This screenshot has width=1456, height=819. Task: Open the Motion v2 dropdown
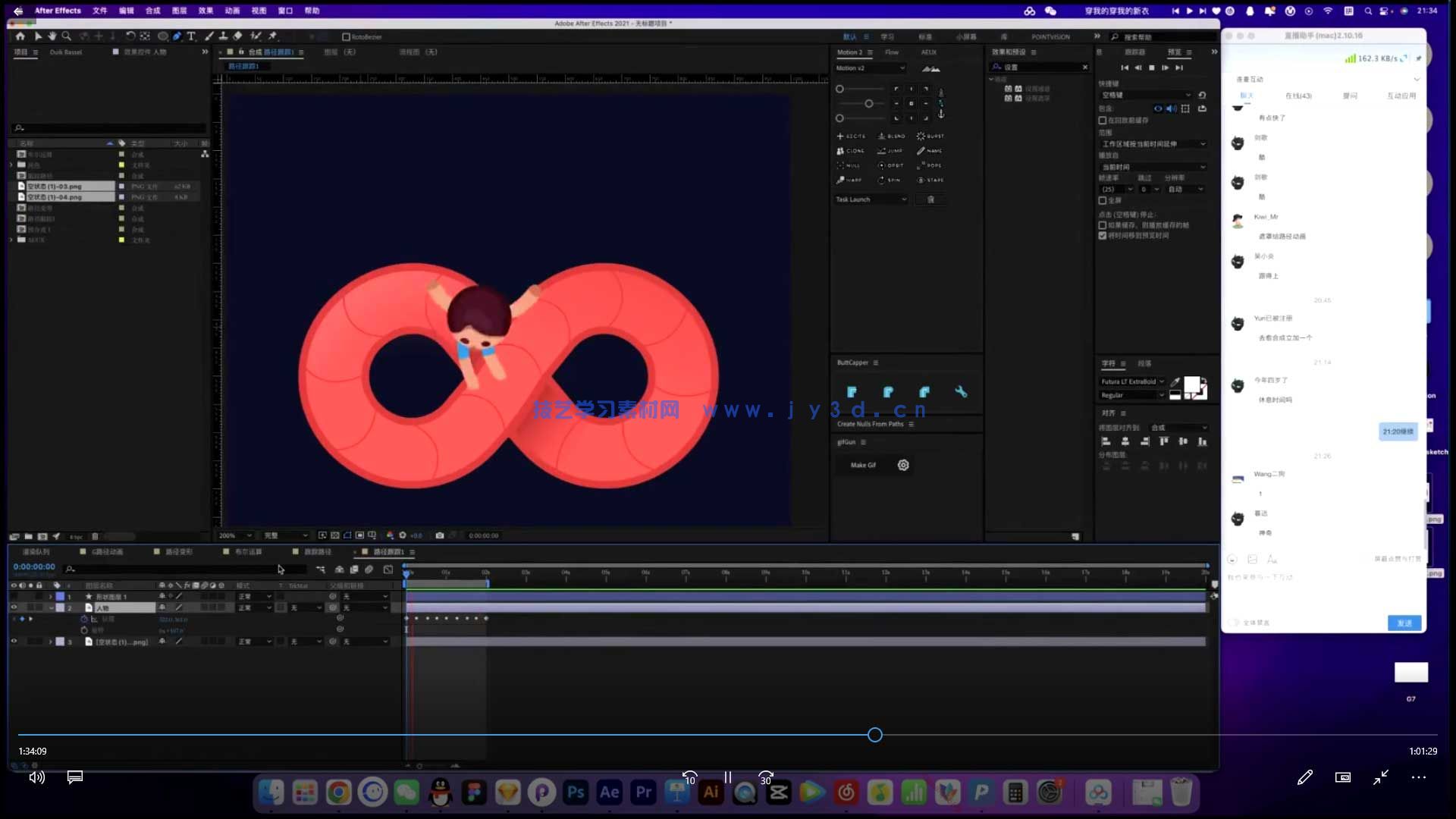point(870,68)
